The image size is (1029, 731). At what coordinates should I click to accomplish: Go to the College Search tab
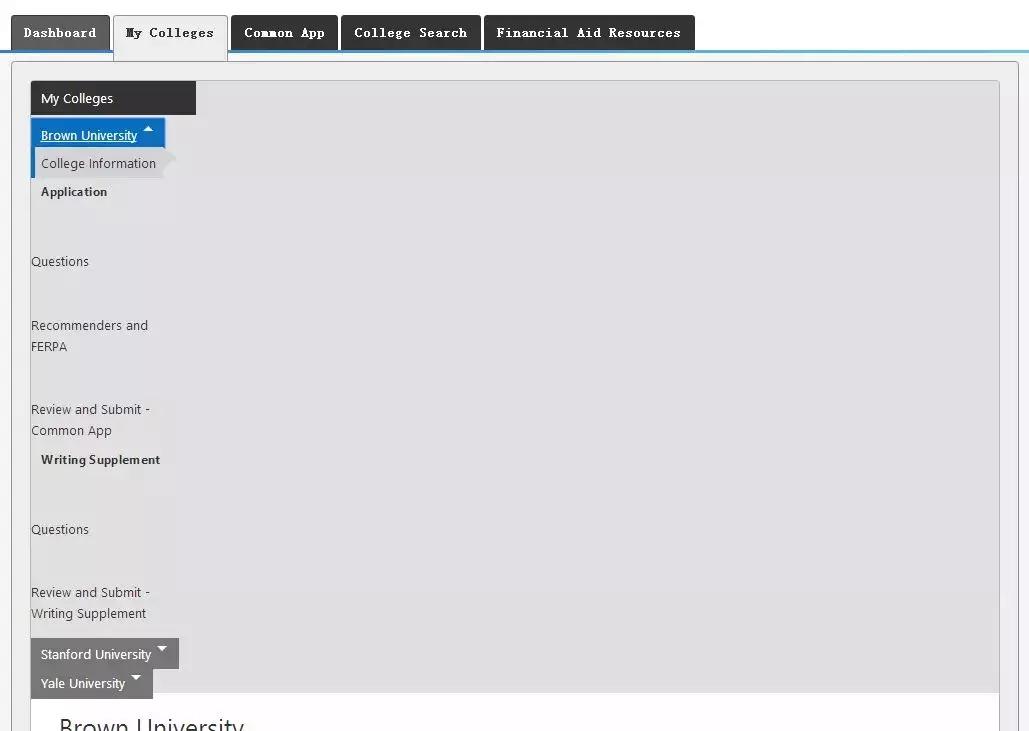[x=411, y=33]
